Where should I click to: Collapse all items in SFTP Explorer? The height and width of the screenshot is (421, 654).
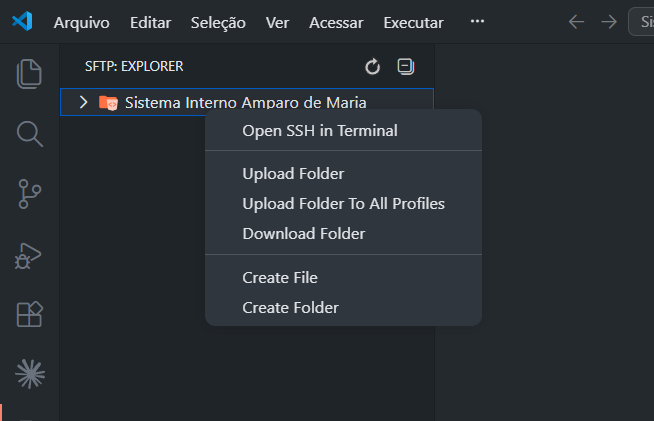[x=405, y=66]
